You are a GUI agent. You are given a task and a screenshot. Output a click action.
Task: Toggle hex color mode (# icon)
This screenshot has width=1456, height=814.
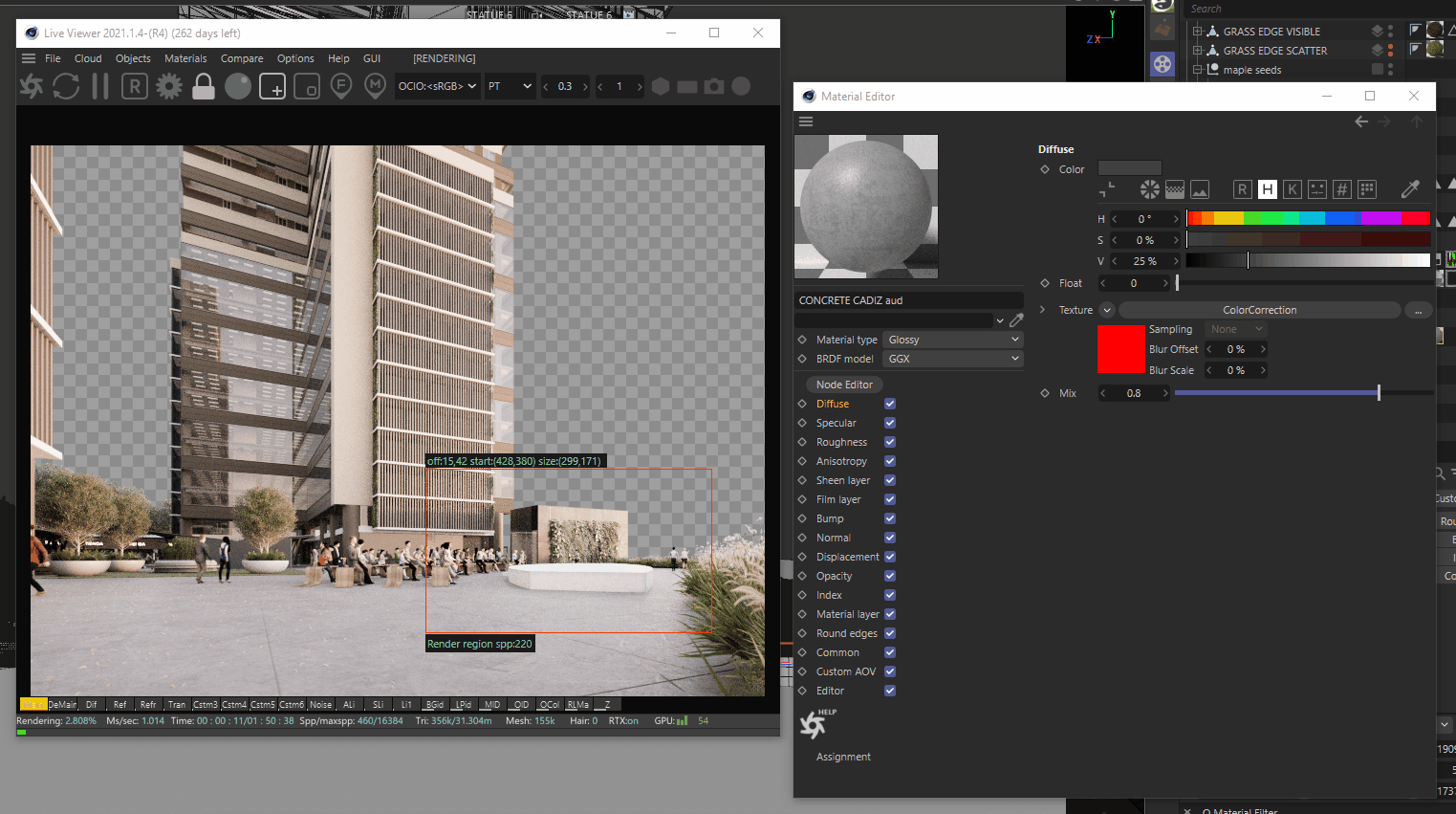point(1341,189)
